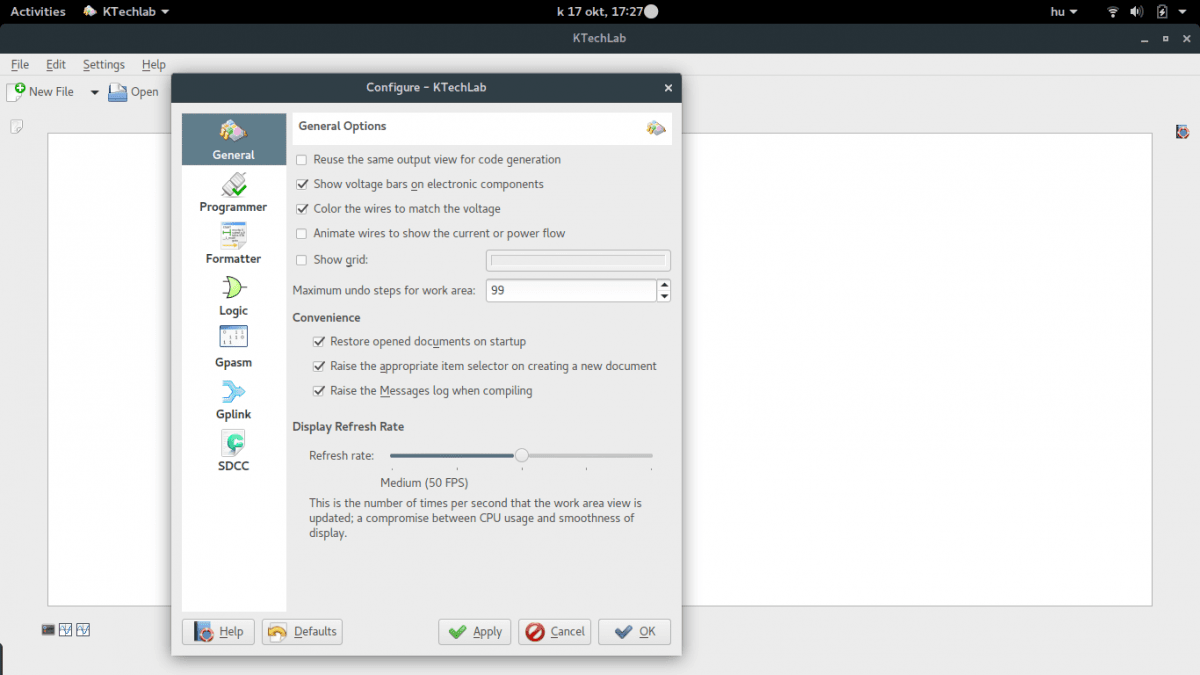Uncheck Restore opened documents on startup
The height and width of the screenshot is (675, 1200).
point(319,342)
